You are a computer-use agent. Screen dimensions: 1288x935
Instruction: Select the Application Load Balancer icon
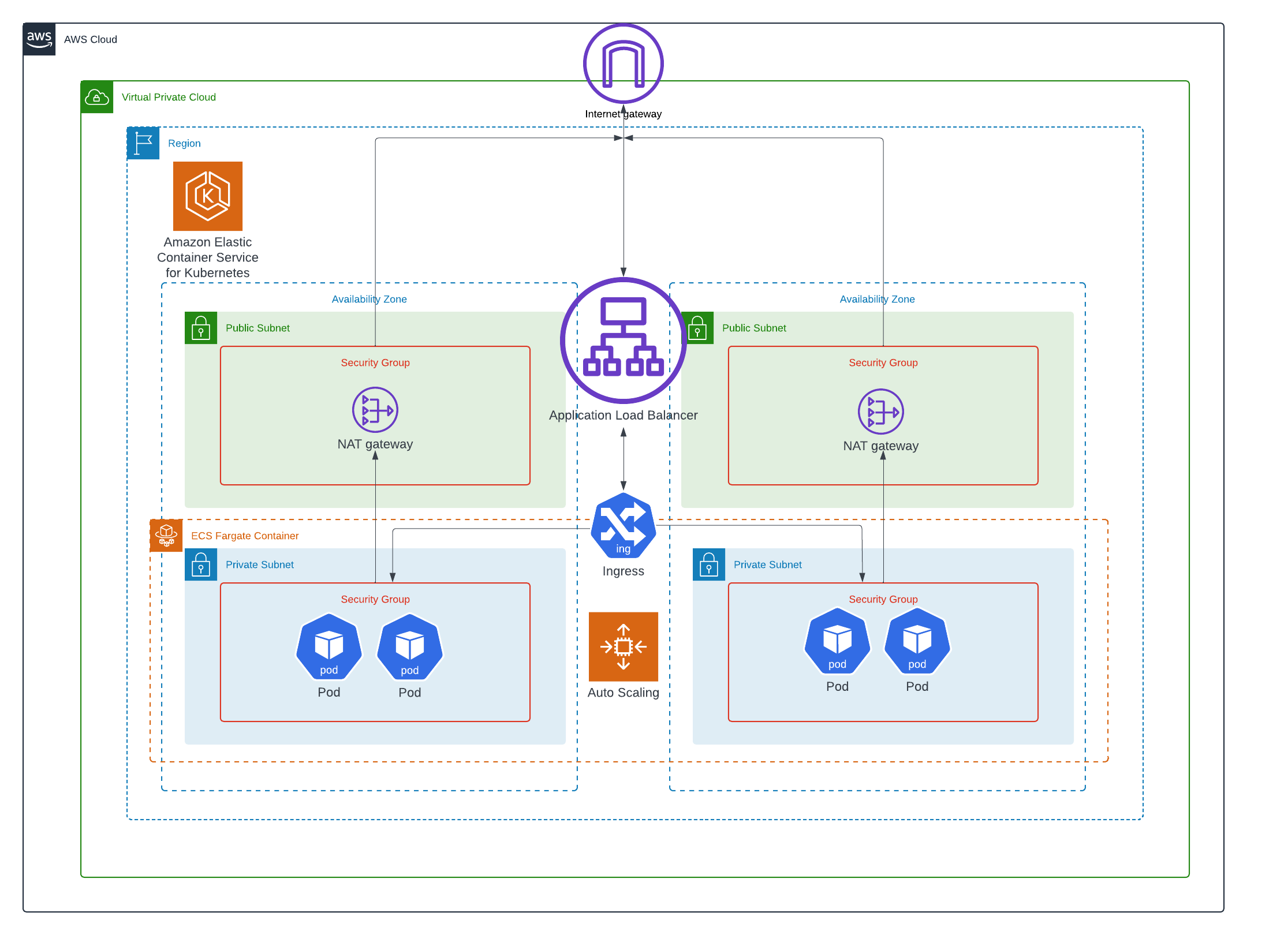point(624,341)
